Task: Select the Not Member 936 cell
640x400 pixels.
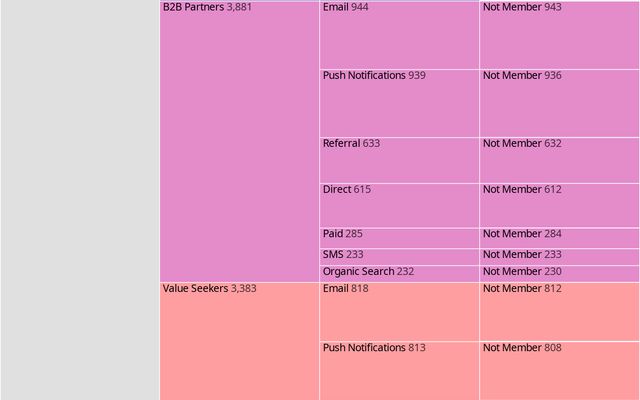Action: tap(560, 103)
